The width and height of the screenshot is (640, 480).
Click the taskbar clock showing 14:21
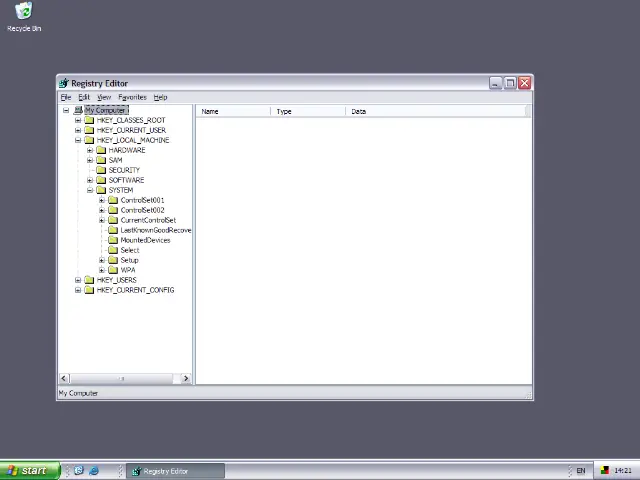point(623,471)
